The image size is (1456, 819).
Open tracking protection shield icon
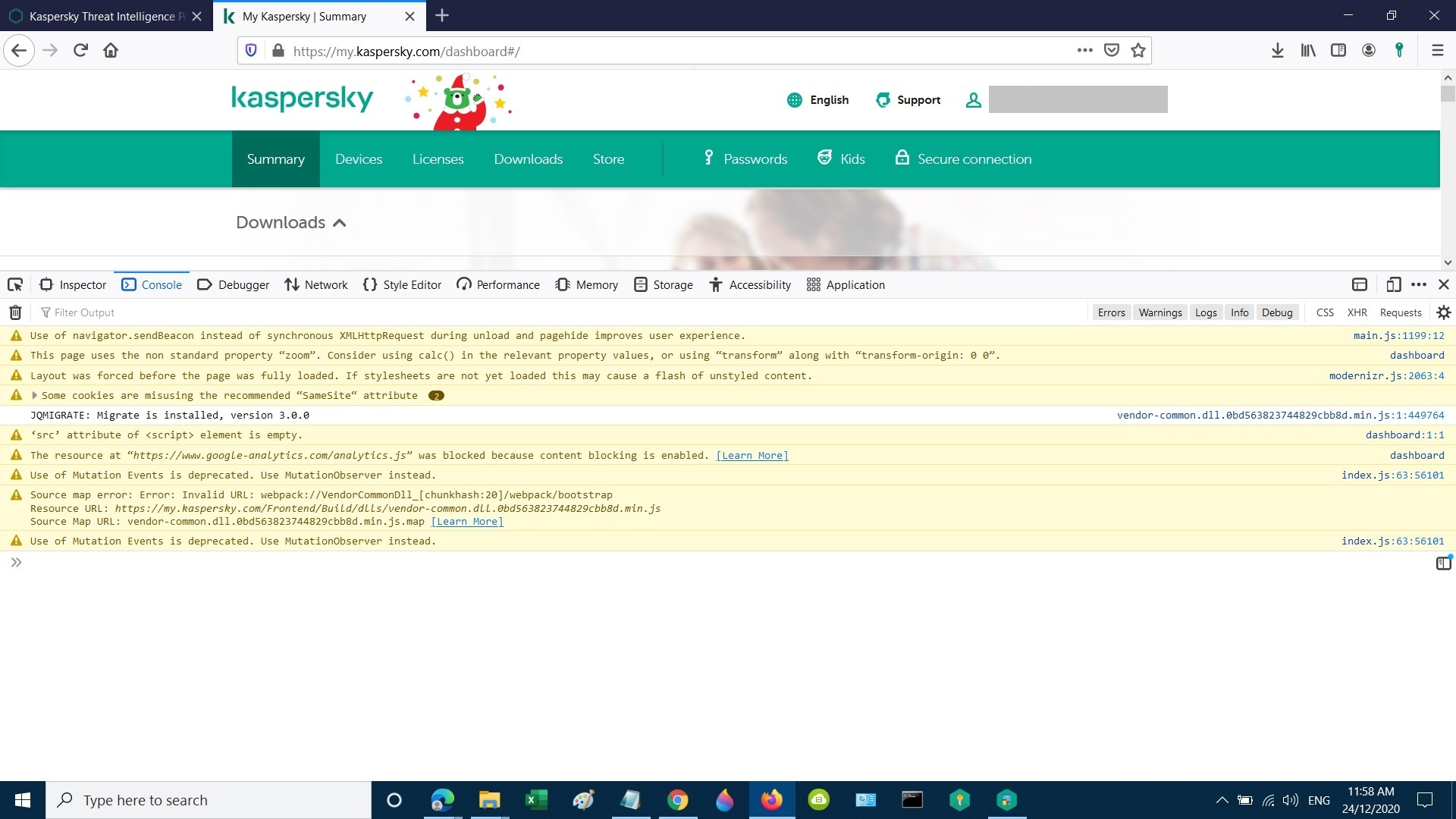(251, 51)
